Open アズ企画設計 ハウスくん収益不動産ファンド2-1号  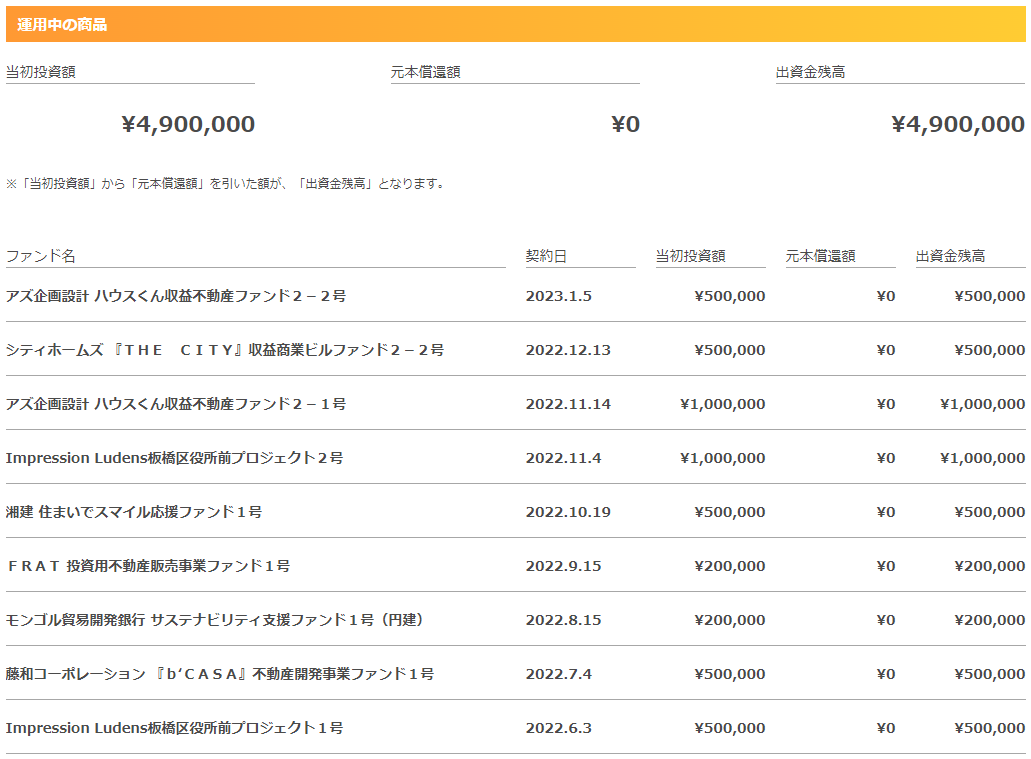(x=176, y=404)
